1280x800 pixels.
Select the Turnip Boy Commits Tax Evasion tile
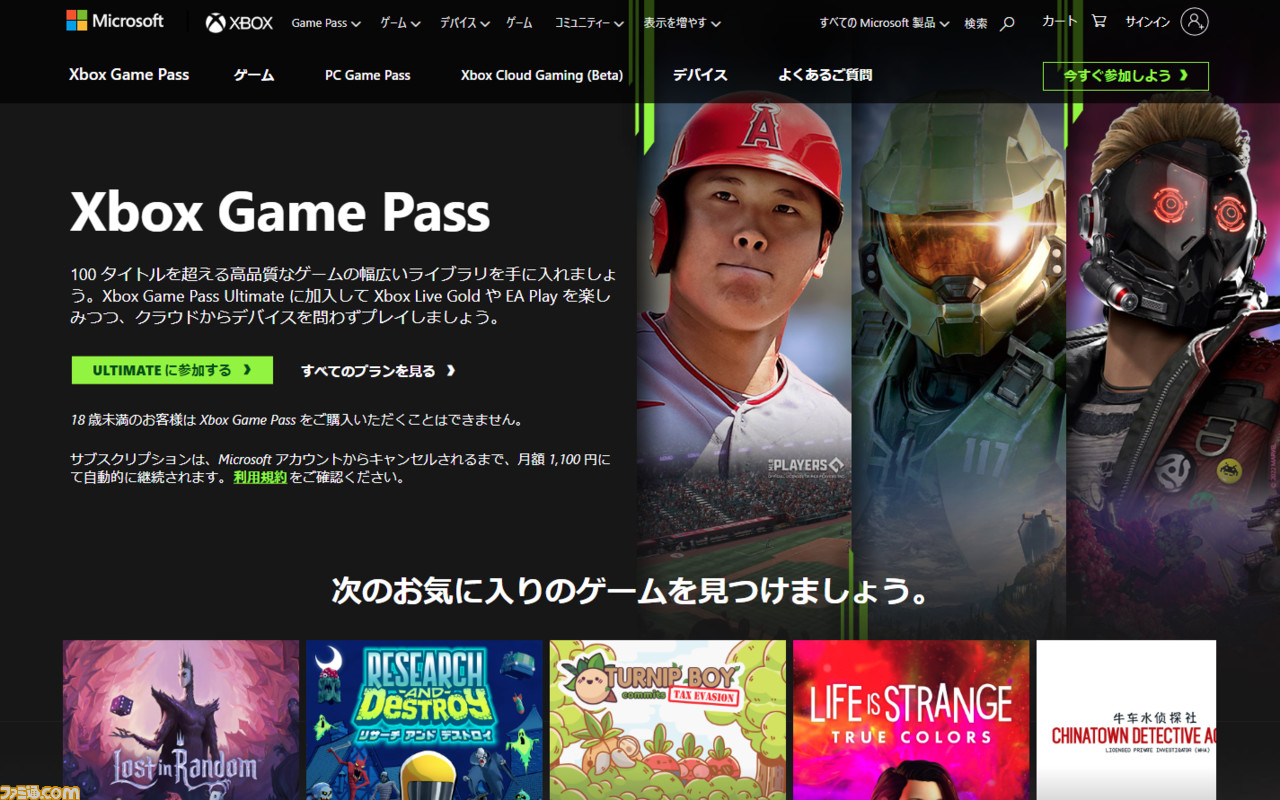click(668, 720)
